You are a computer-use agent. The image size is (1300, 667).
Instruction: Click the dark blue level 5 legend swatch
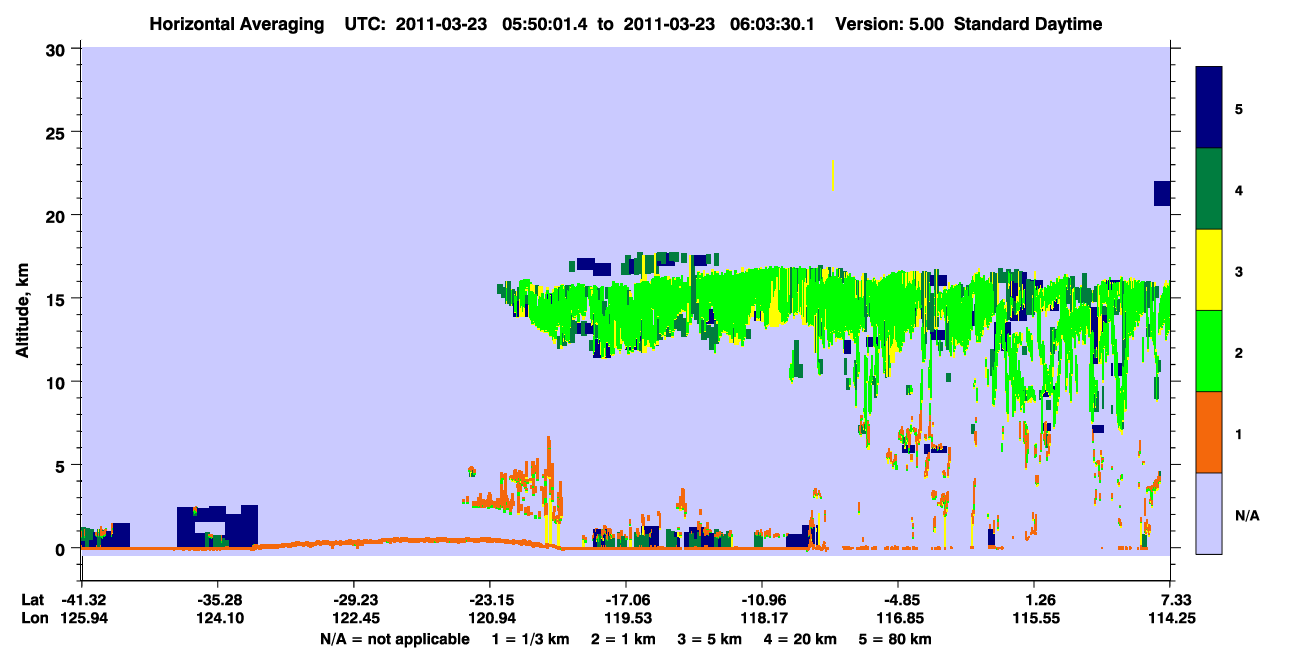pyautogui.click(x=1209, y=107)
